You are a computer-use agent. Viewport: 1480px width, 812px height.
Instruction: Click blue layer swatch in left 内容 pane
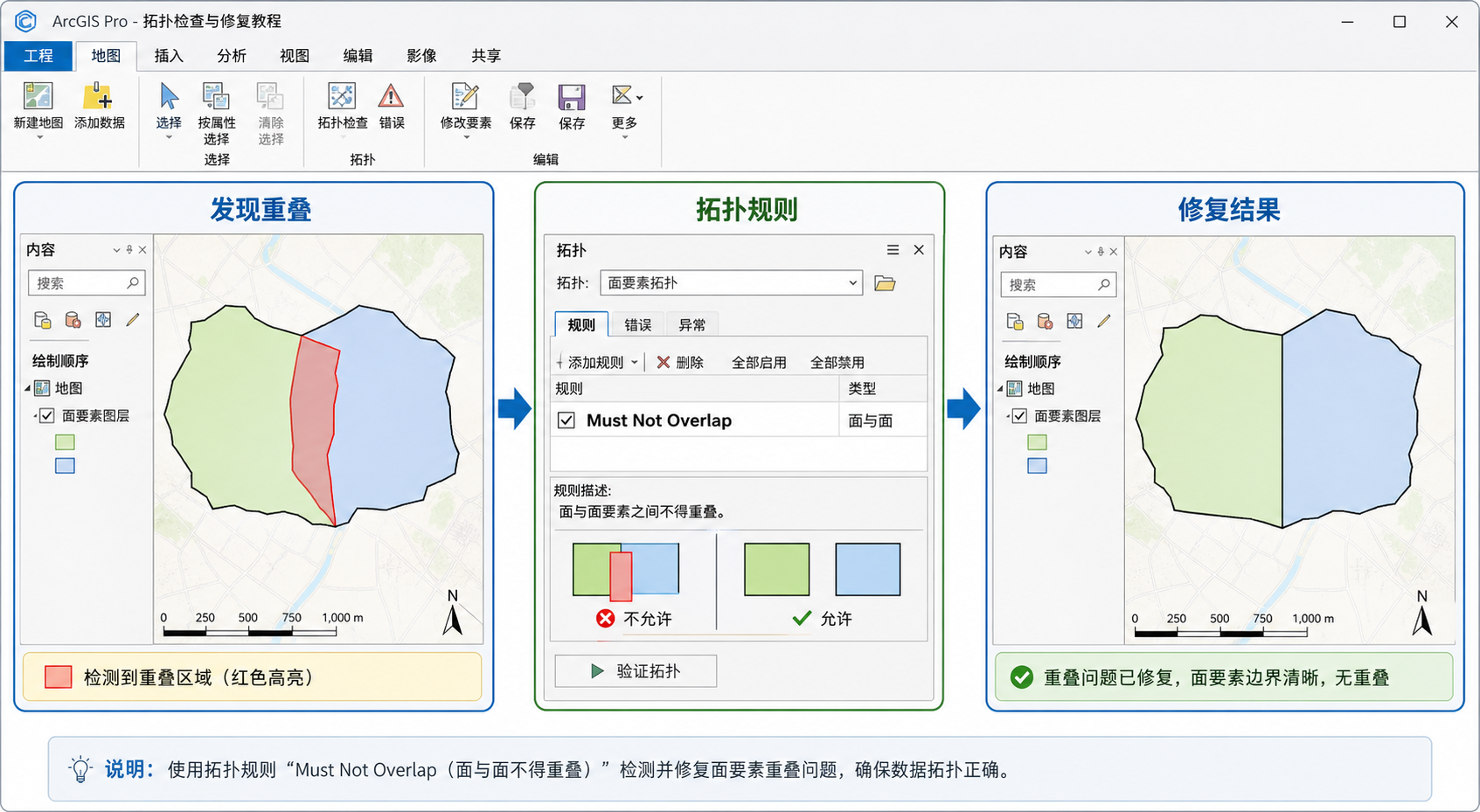[x=65, y=466]
